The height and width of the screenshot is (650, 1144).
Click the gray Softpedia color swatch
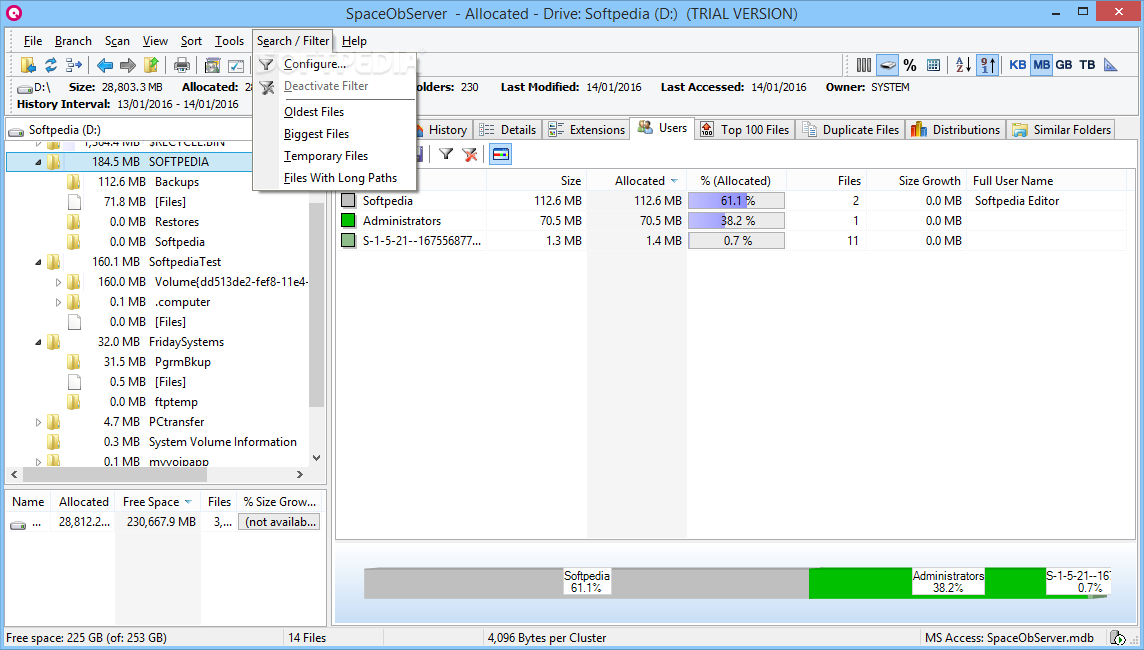[348, 201]
